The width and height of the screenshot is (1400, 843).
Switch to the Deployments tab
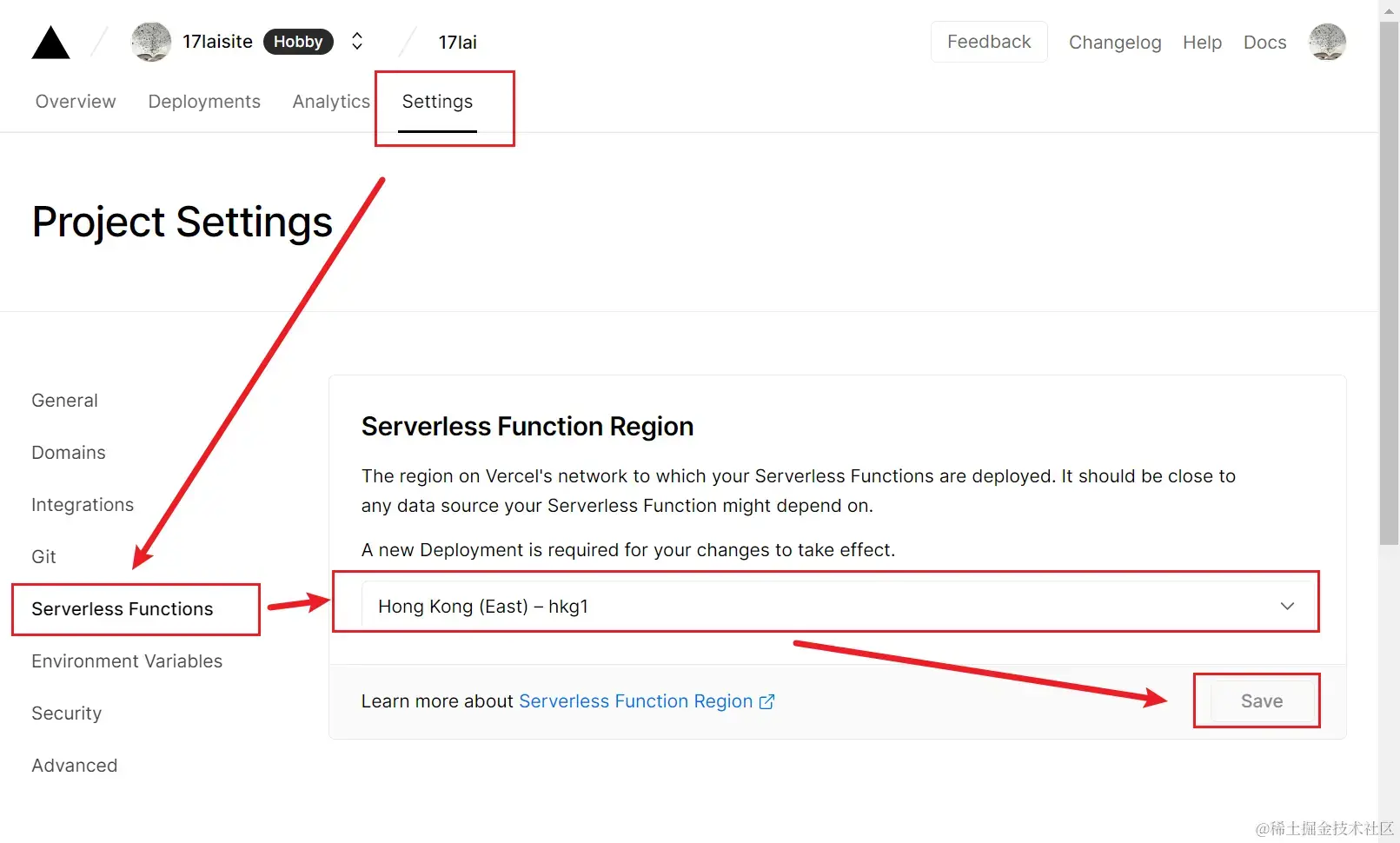coord(203,101)
